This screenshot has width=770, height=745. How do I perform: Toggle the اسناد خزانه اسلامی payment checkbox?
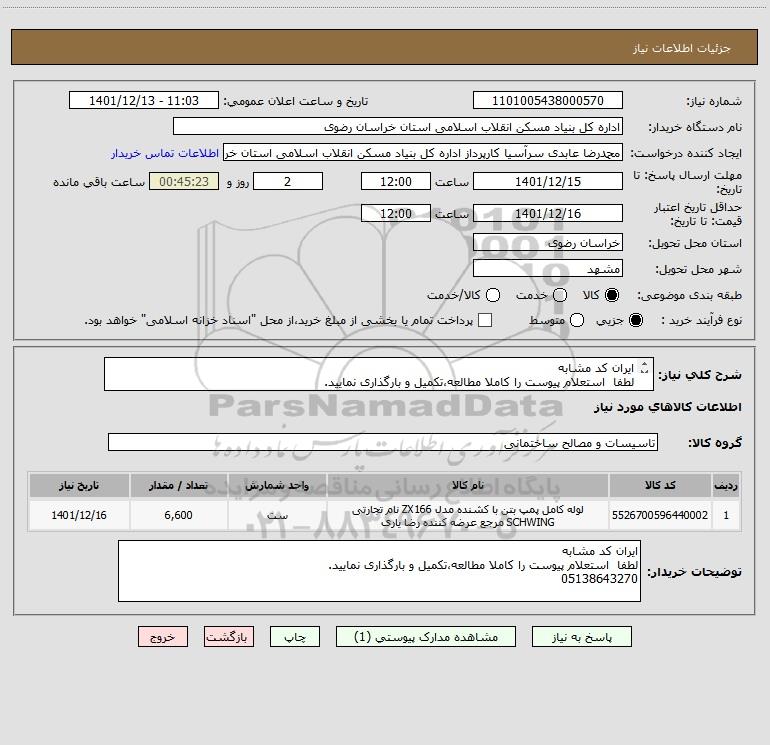485,320
